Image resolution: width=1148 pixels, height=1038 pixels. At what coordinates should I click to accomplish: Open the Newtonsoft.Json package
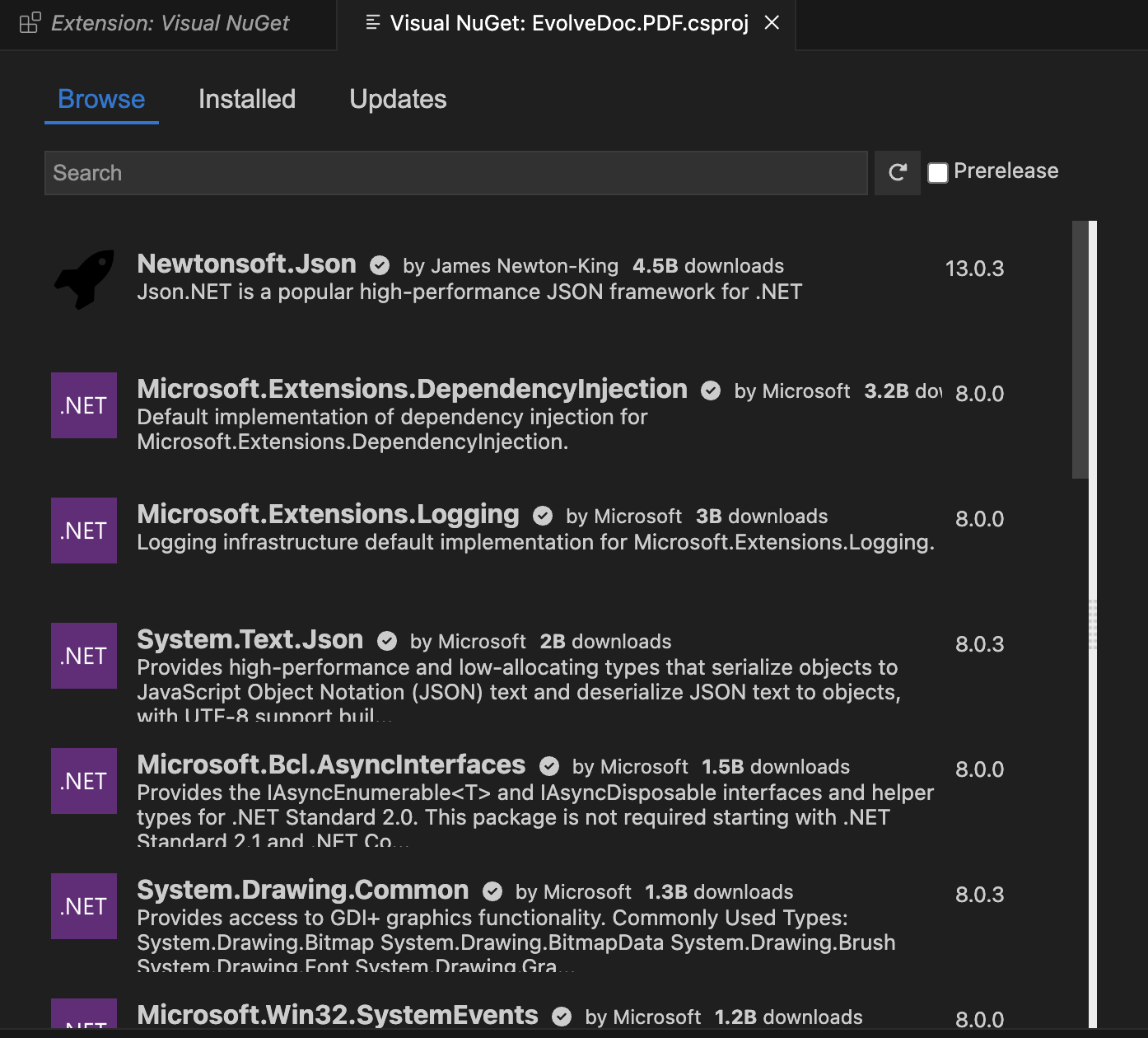246,264
